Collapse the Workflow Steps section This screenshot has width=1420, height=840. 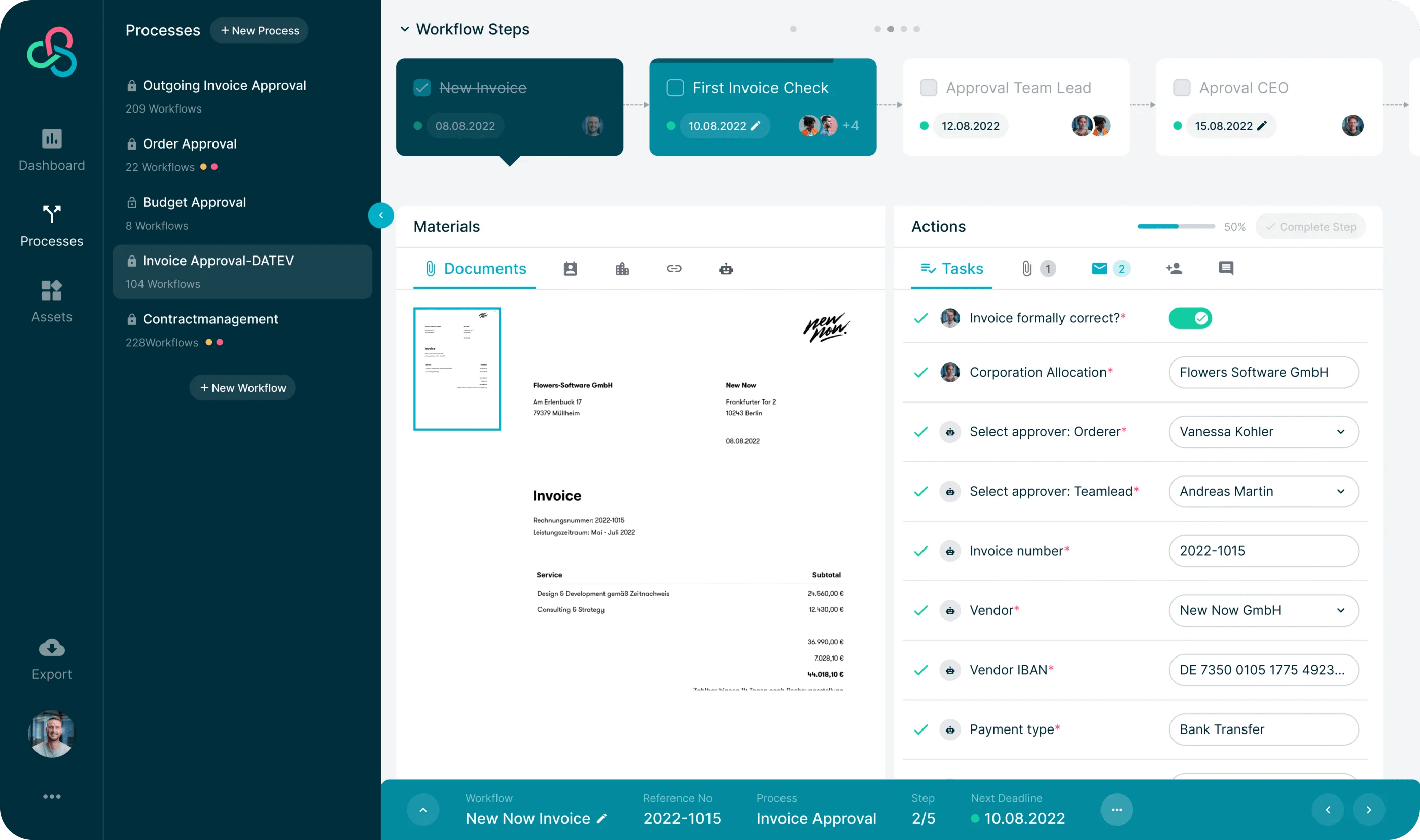pos(404,29)
